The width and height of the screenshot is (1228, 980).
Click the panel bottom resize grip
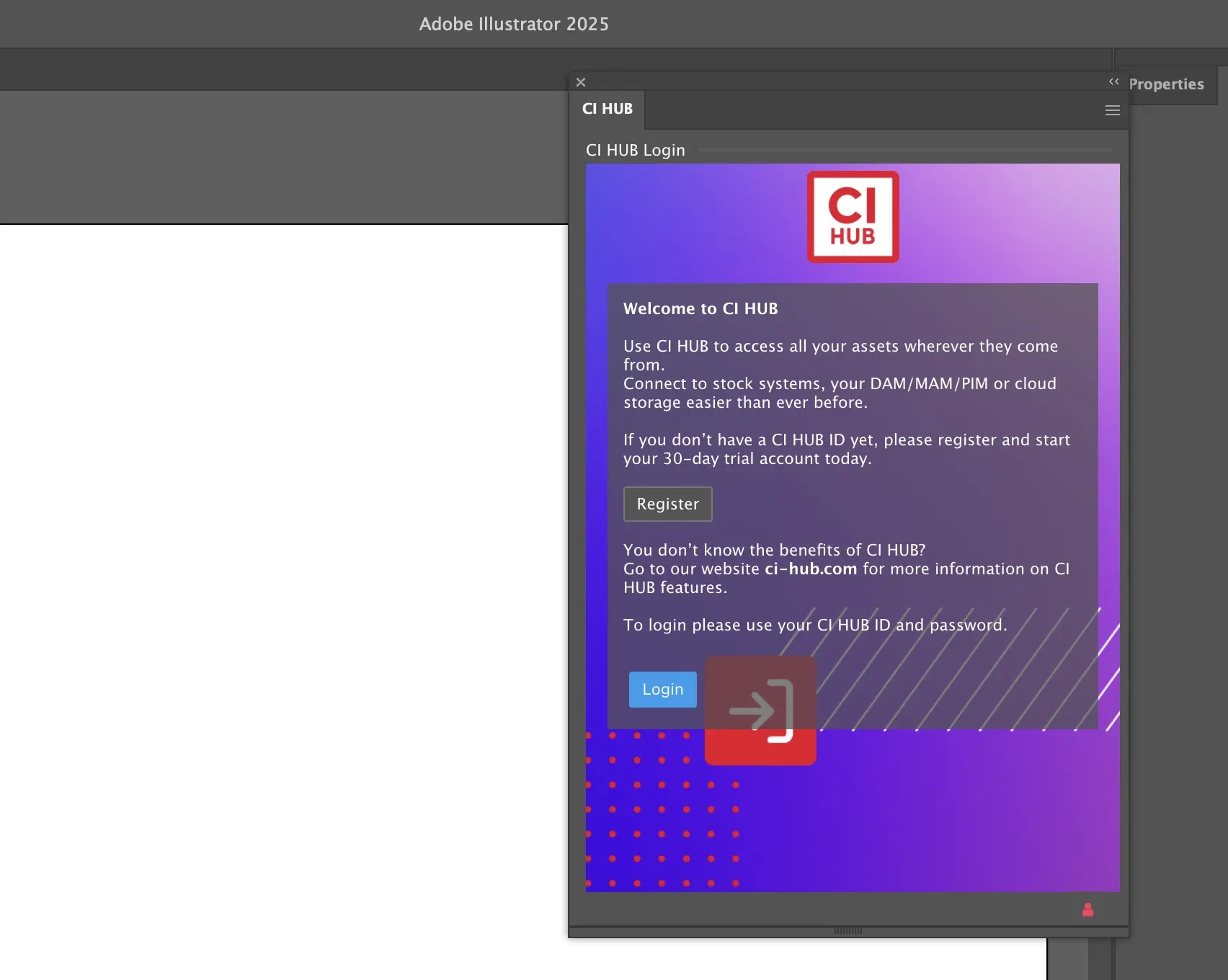click(x=848, y=931)
